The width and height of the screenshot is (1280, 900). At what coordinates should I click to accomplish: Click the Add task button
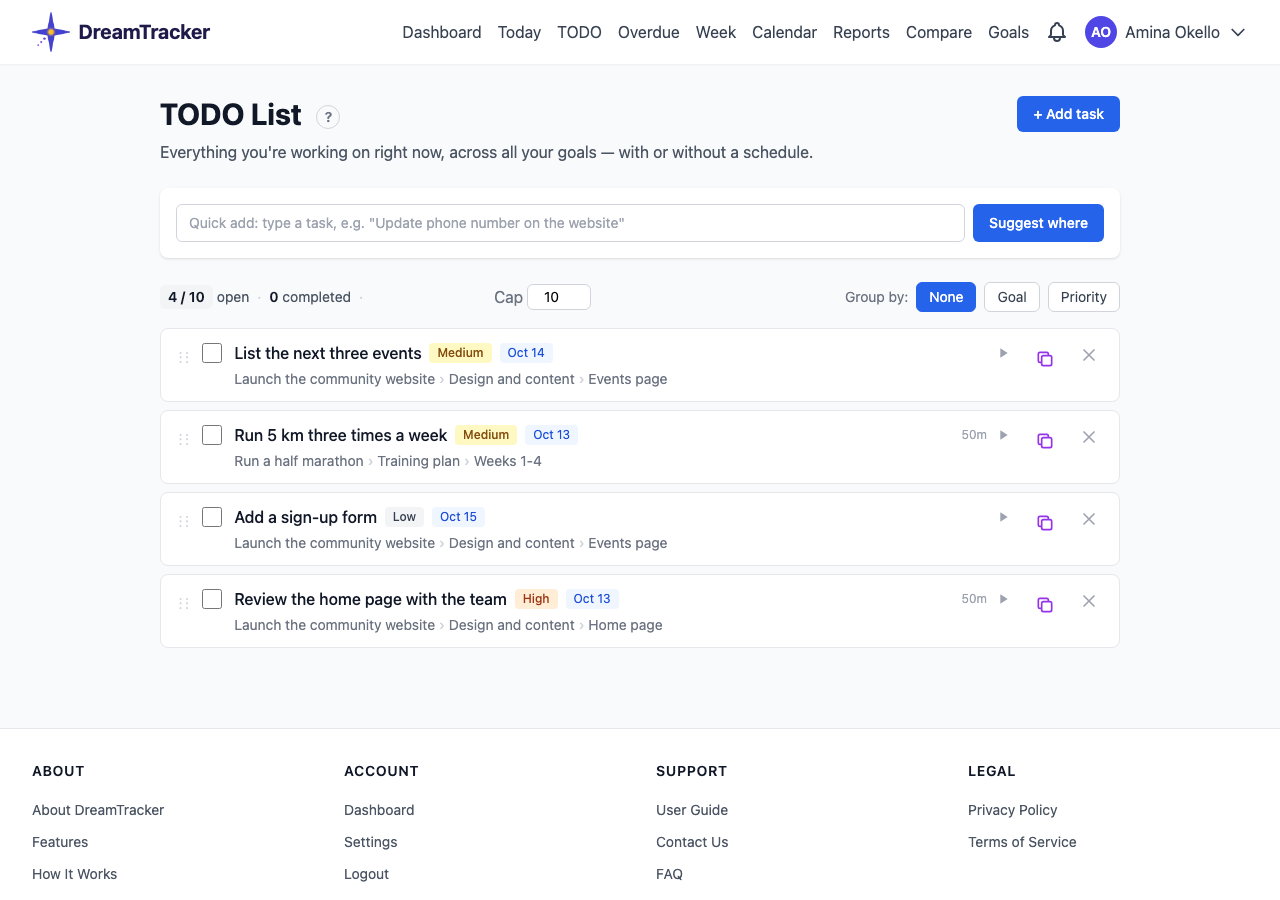click(1068, 114)
